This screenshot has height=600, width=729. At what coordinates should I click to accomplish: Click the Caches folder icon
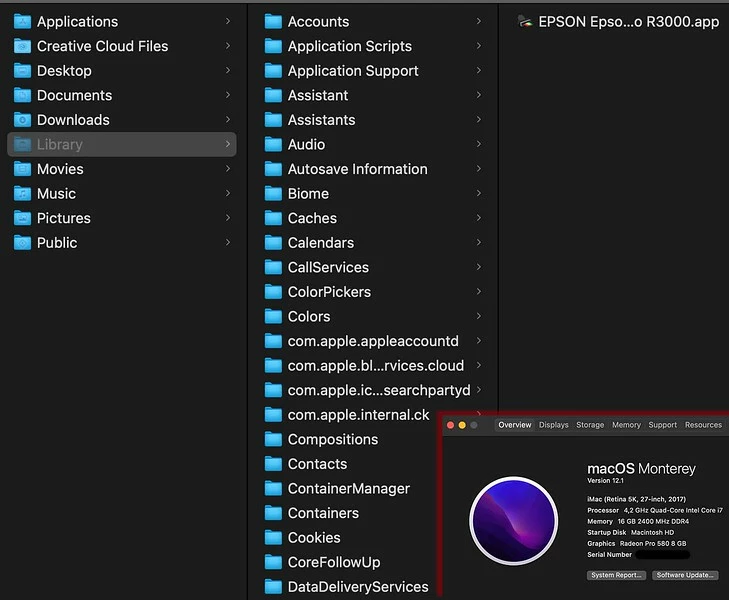[x=273, y=218]
